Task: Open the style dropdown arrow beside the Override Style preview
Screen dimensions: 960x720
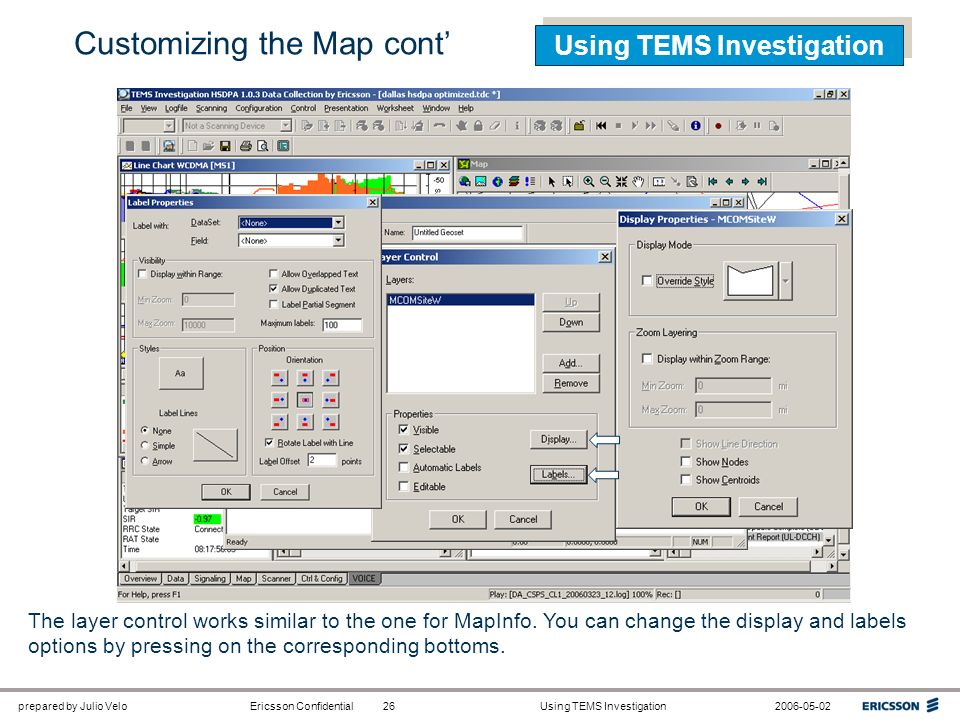Action: (786, 281)
